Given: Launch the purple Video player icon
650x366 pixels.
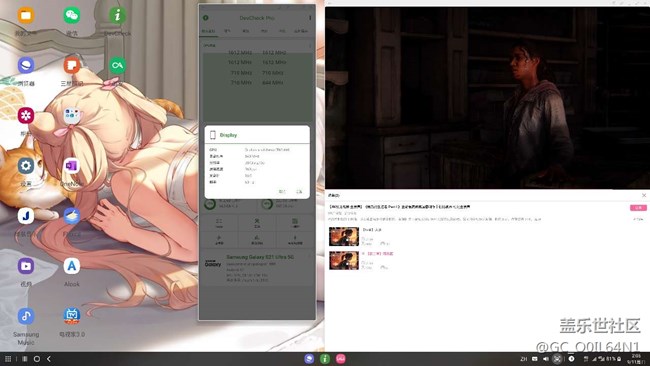Looking at the screenshot, I should point(26,266).
